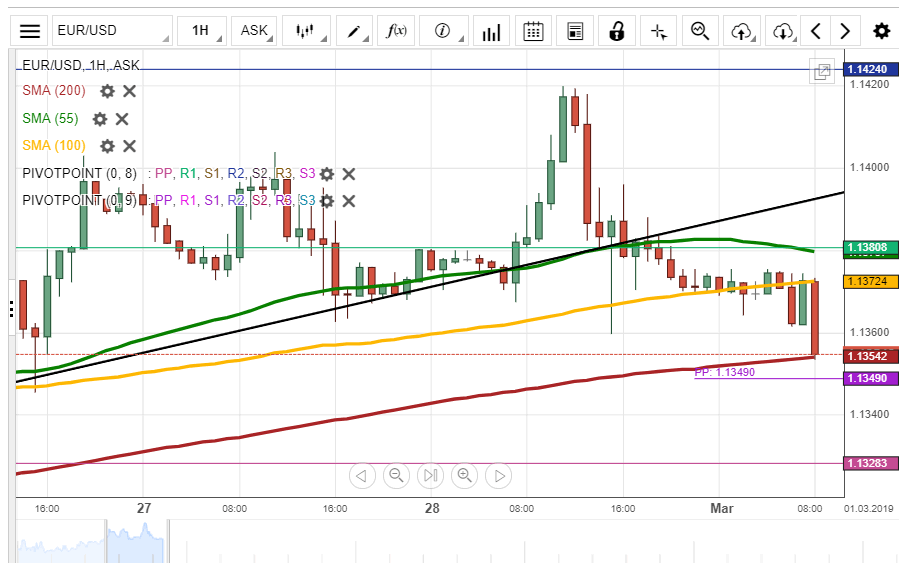
Task: Open the hamburger main menu
Action: (31, 31)
